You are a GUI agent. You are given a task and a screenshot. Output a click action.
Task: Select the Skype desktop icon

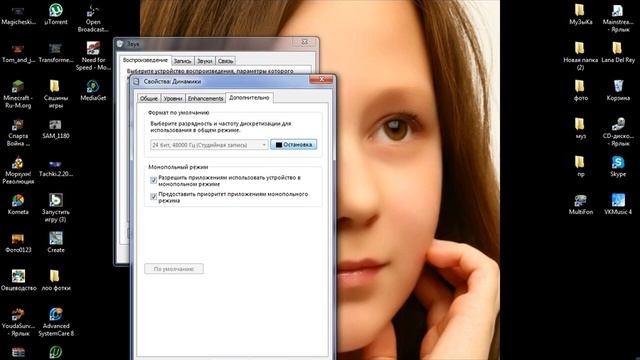618,163
